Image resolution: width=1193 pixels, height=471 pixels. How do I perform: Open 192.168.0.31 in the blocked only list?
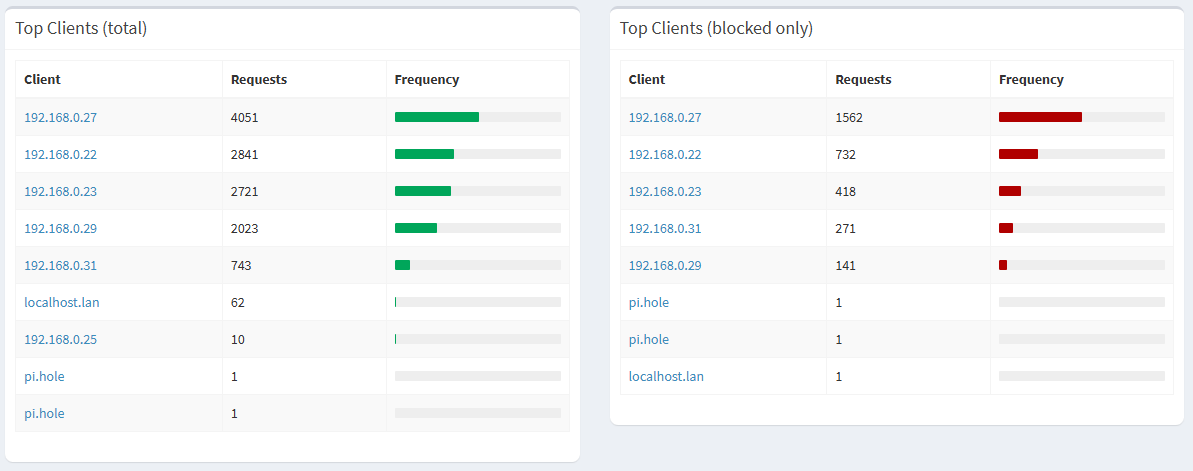665,228
